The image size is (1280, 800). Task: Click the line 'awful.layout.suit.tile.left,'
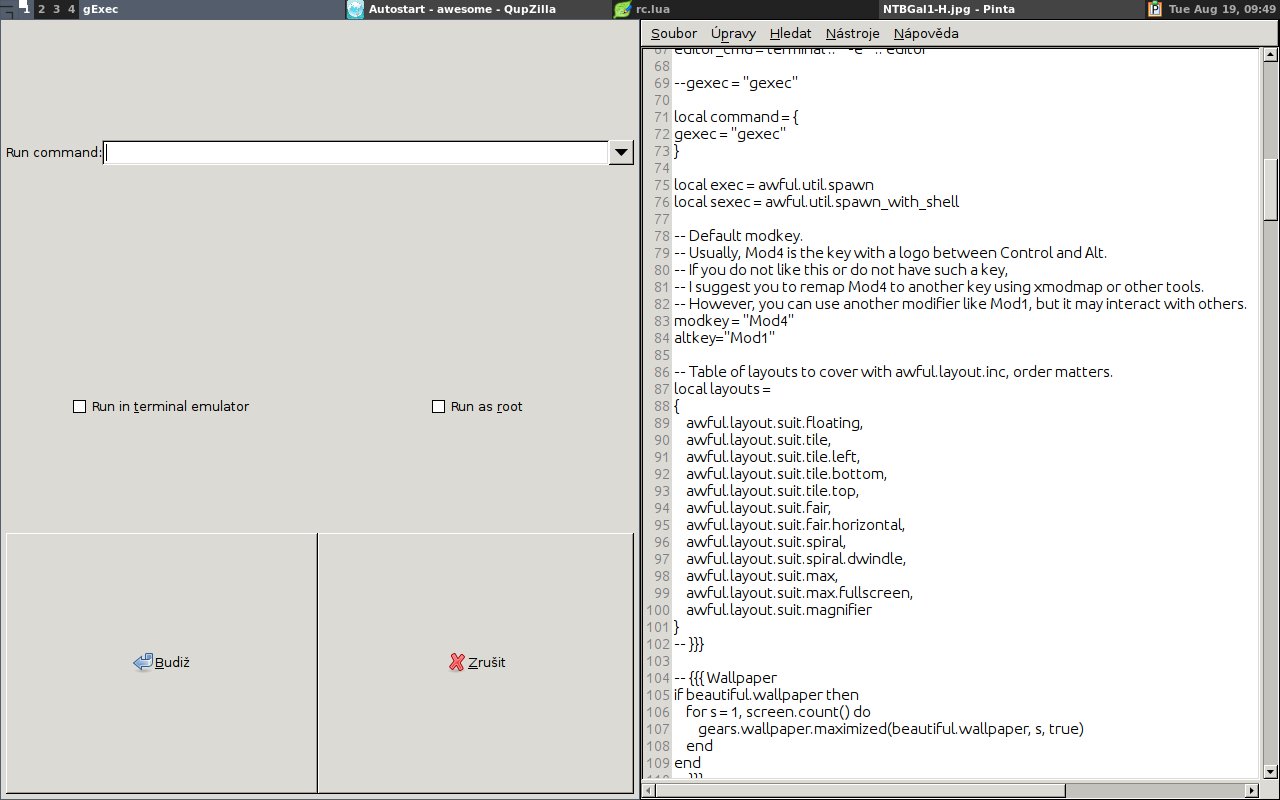[773, 457]
